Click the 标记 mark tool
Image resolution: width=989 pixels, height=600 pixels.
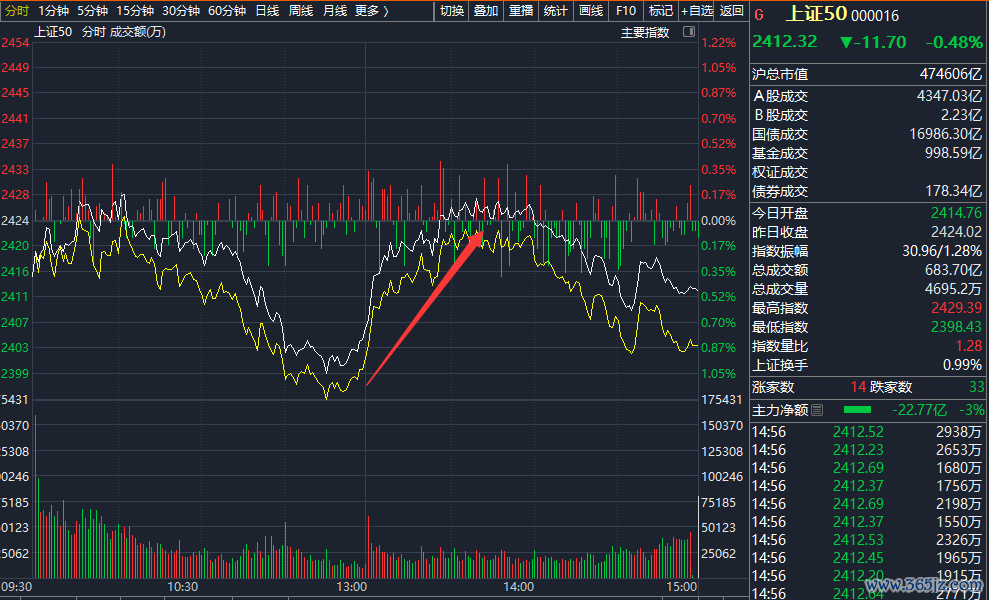660,11
